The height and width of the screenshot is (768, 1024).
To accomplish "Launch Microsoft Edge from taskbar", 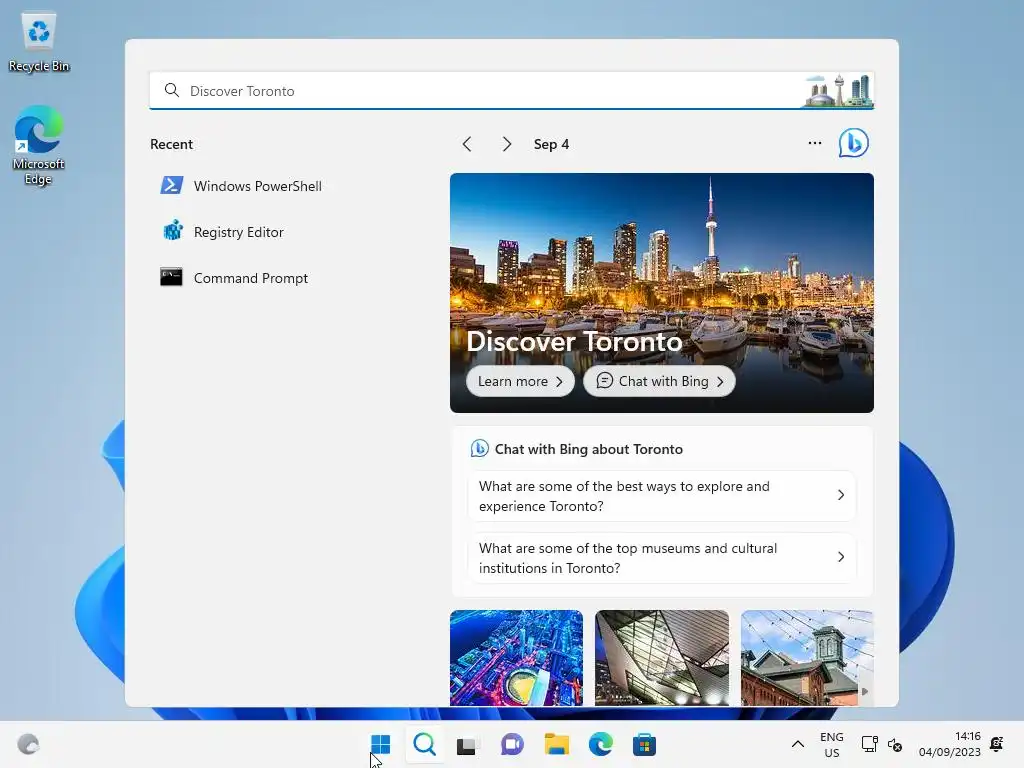I will pyautogui.click(x=600, y=744).
